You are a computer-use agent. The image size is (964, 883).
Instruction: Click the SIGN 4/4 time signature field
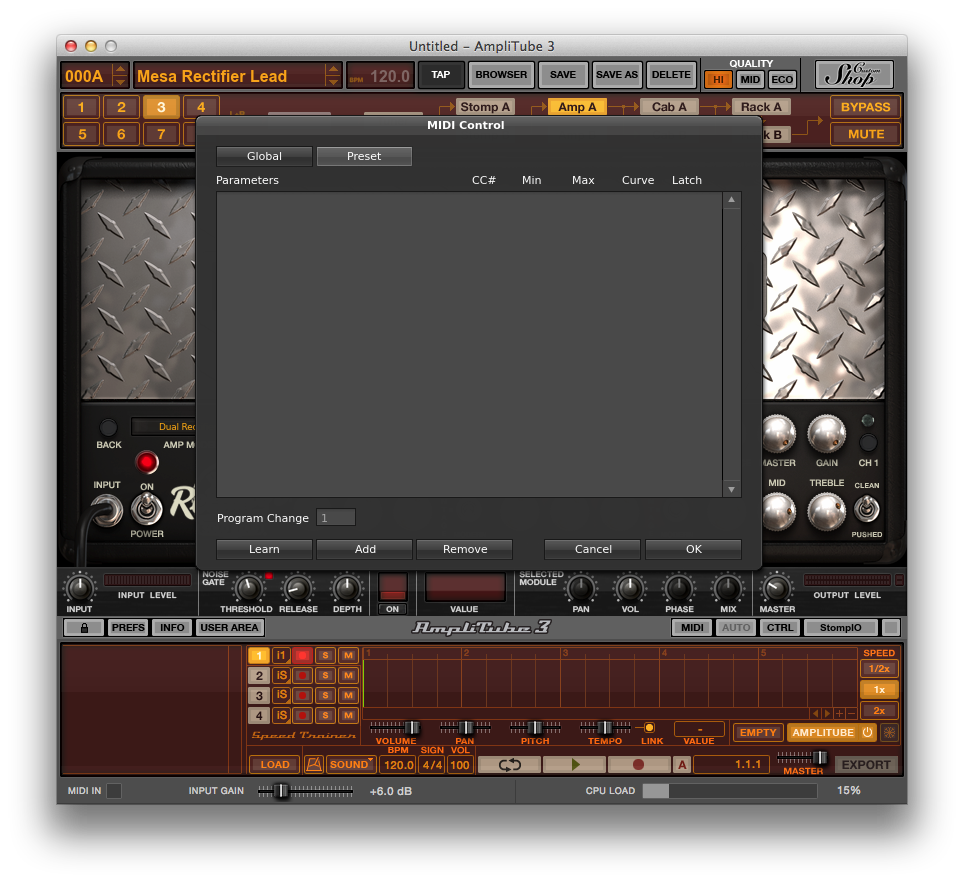[x=432, y=764]
